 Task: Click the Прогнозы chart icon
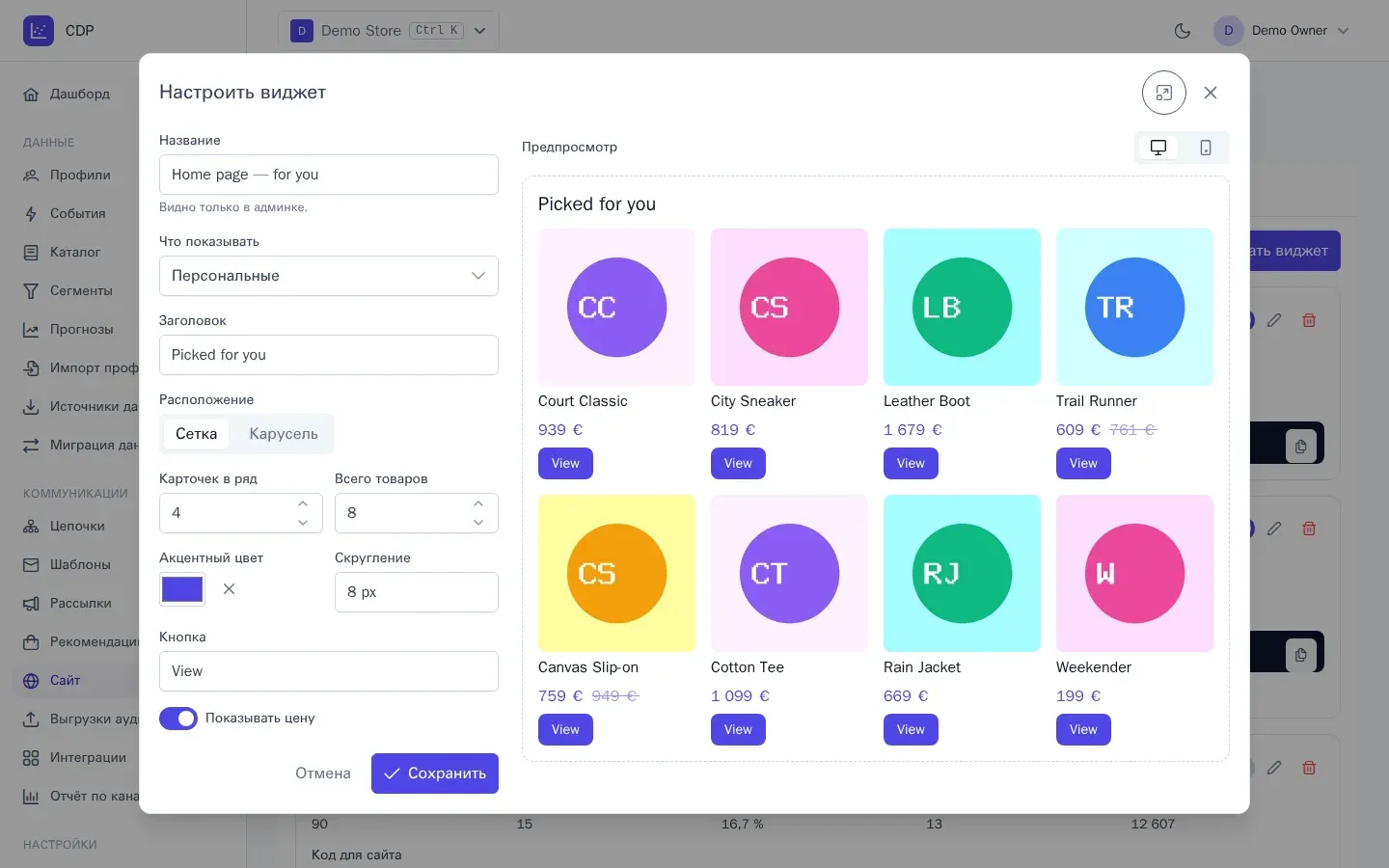[x=31, y=330]
